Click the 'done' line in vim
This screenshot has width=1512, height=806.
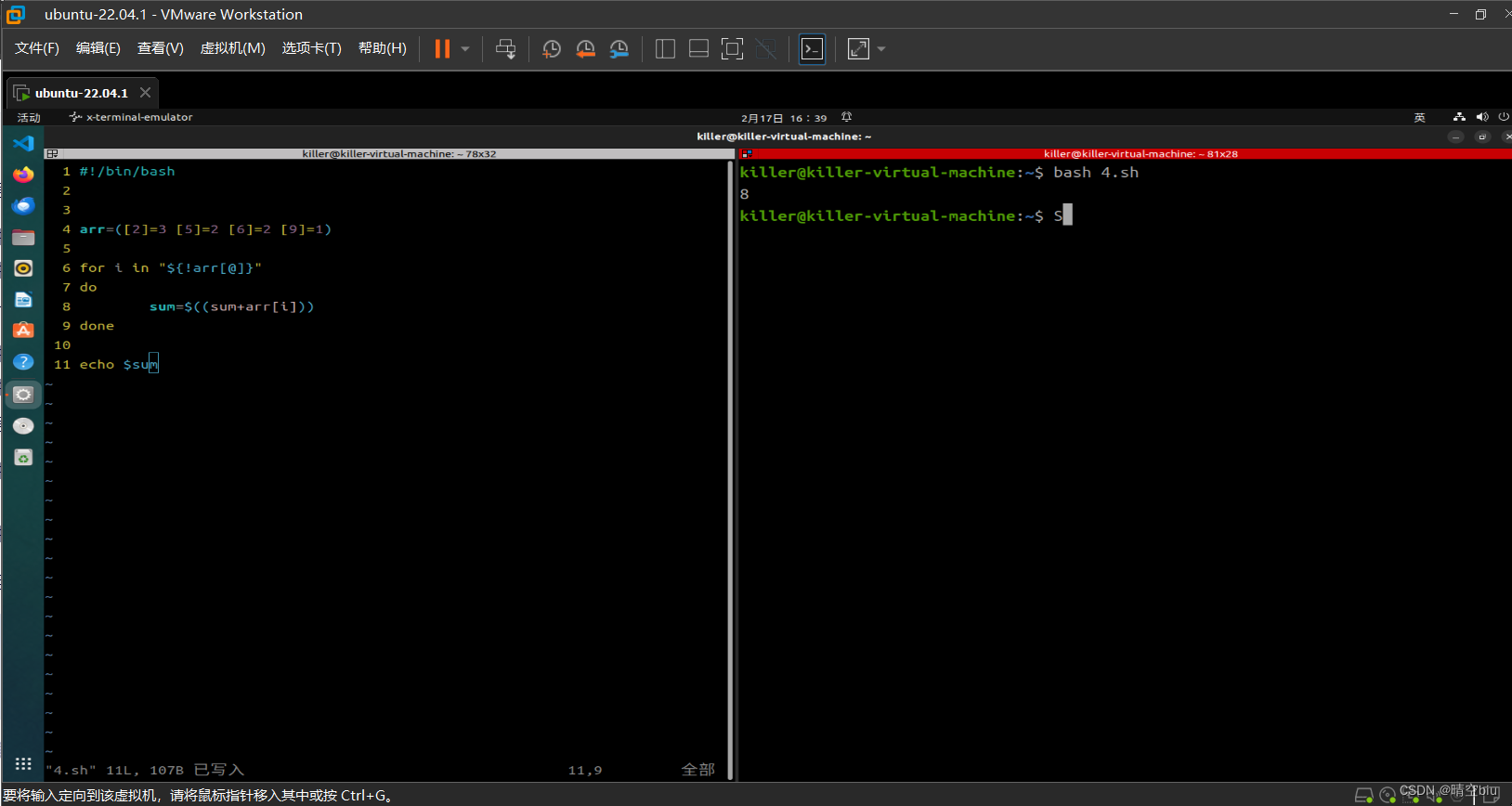tap(97, 326)
